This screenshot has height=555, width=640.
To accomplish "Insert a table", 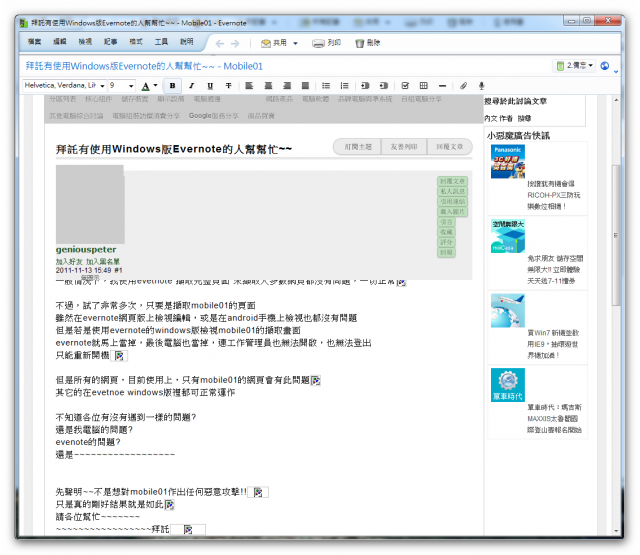I will pyautogui.click(x=424, y=86).
